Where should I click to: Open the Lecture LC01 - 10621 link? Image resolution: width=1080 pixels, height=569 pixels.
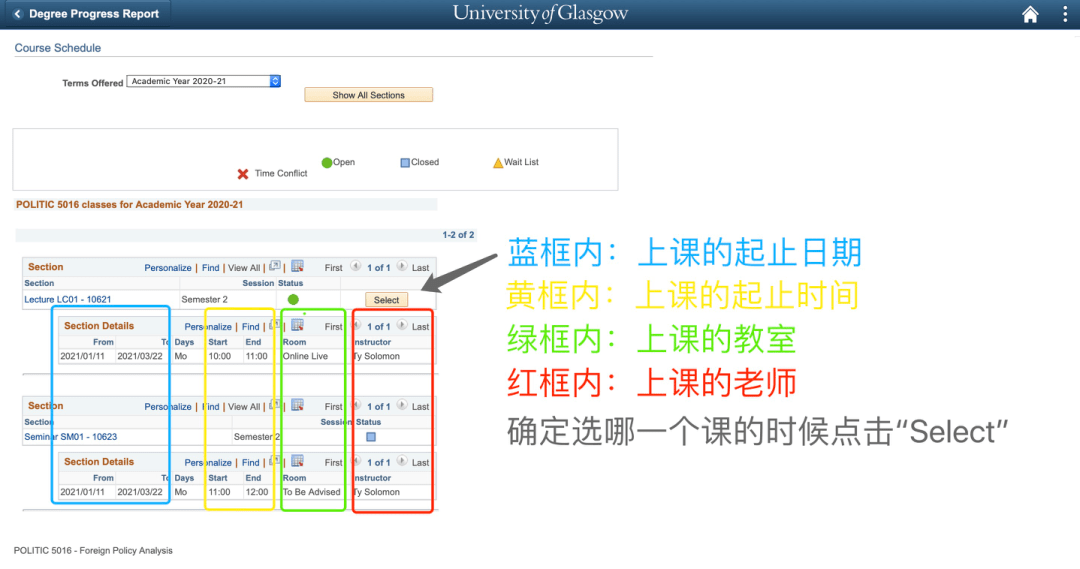coord(68,300)
